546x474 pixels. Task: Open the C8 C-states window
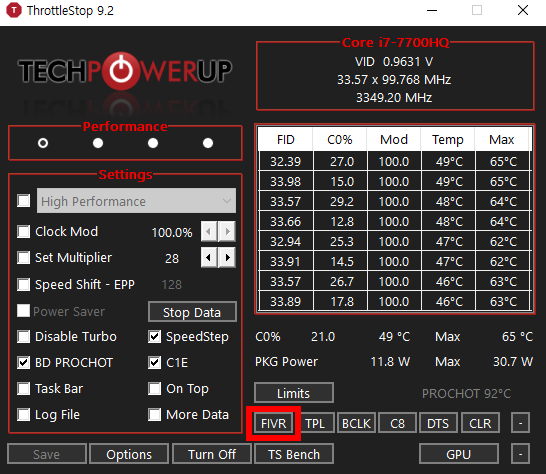click(397, 423)
